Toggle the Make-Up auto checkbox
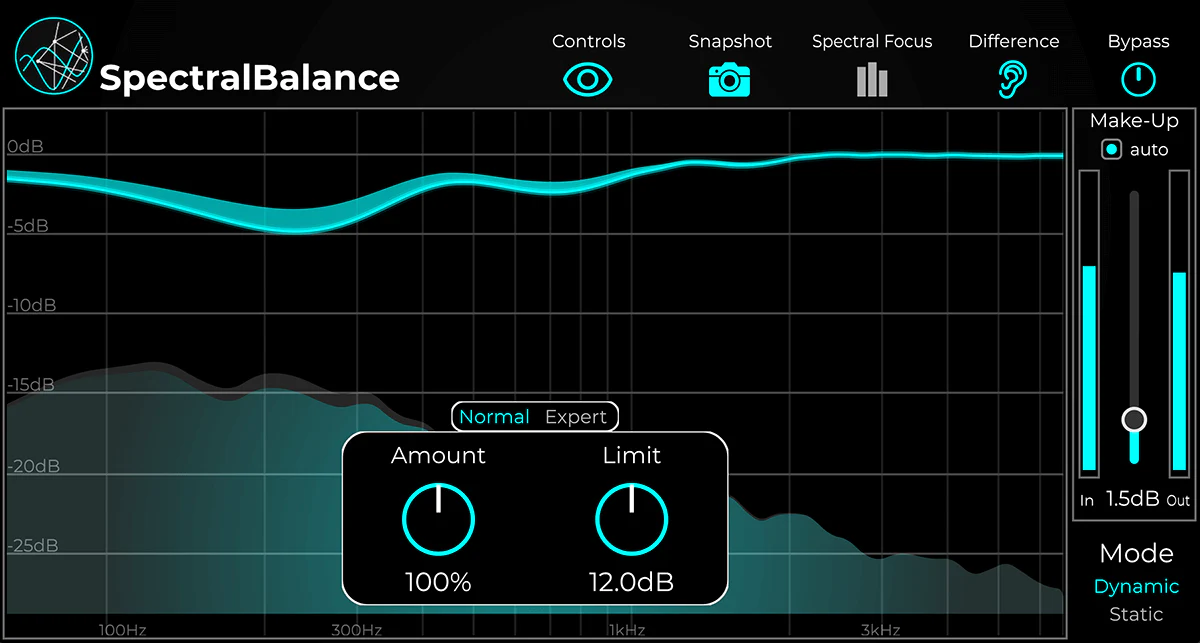This screenshot has height=643, width=1200. click(x=1111, y=150)
